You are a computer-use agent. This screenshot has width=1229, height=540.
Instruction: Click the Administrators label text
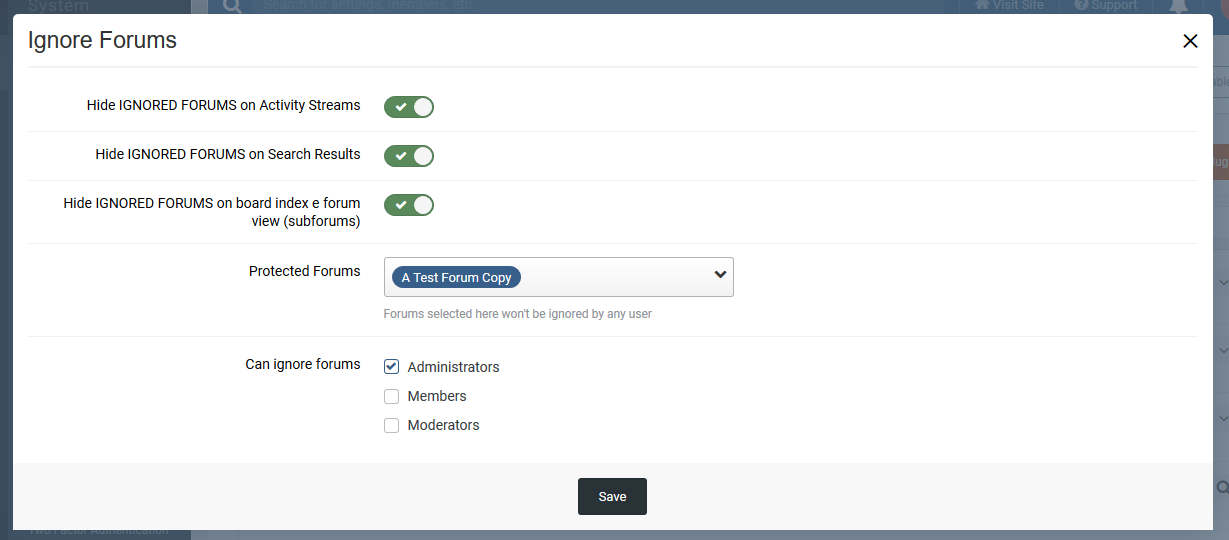(453, 367)
